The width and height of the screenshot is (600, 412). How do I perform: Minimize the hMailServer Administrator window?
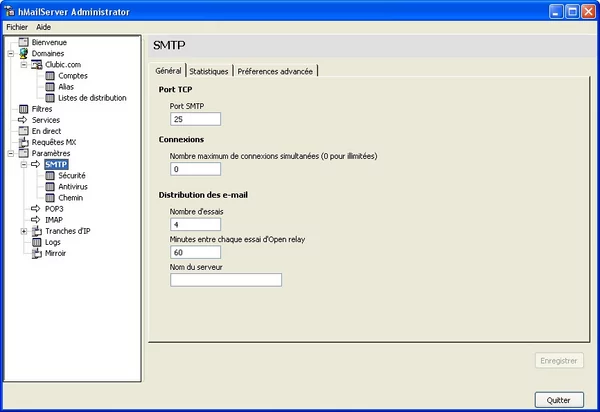tap(556, 11)
